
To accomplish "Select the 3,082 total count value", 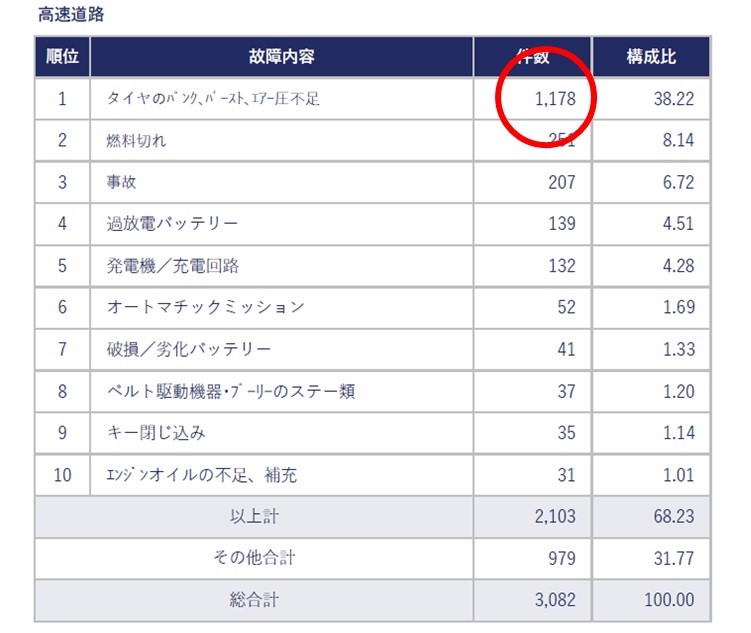I will [x=554, y=600].
